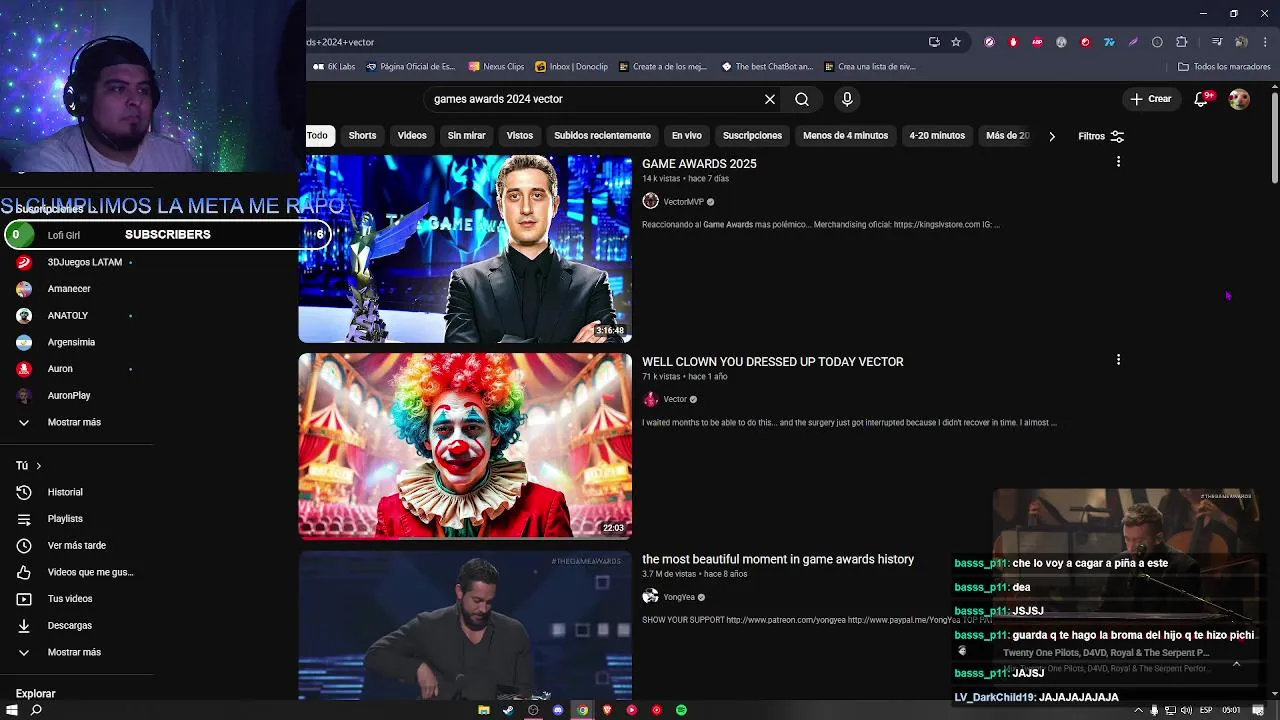1280x720 pixels.
Task: Open the options menu for GAME AWARDS 2025 video
Action: pyautogui.click(x=1118, y=162)
